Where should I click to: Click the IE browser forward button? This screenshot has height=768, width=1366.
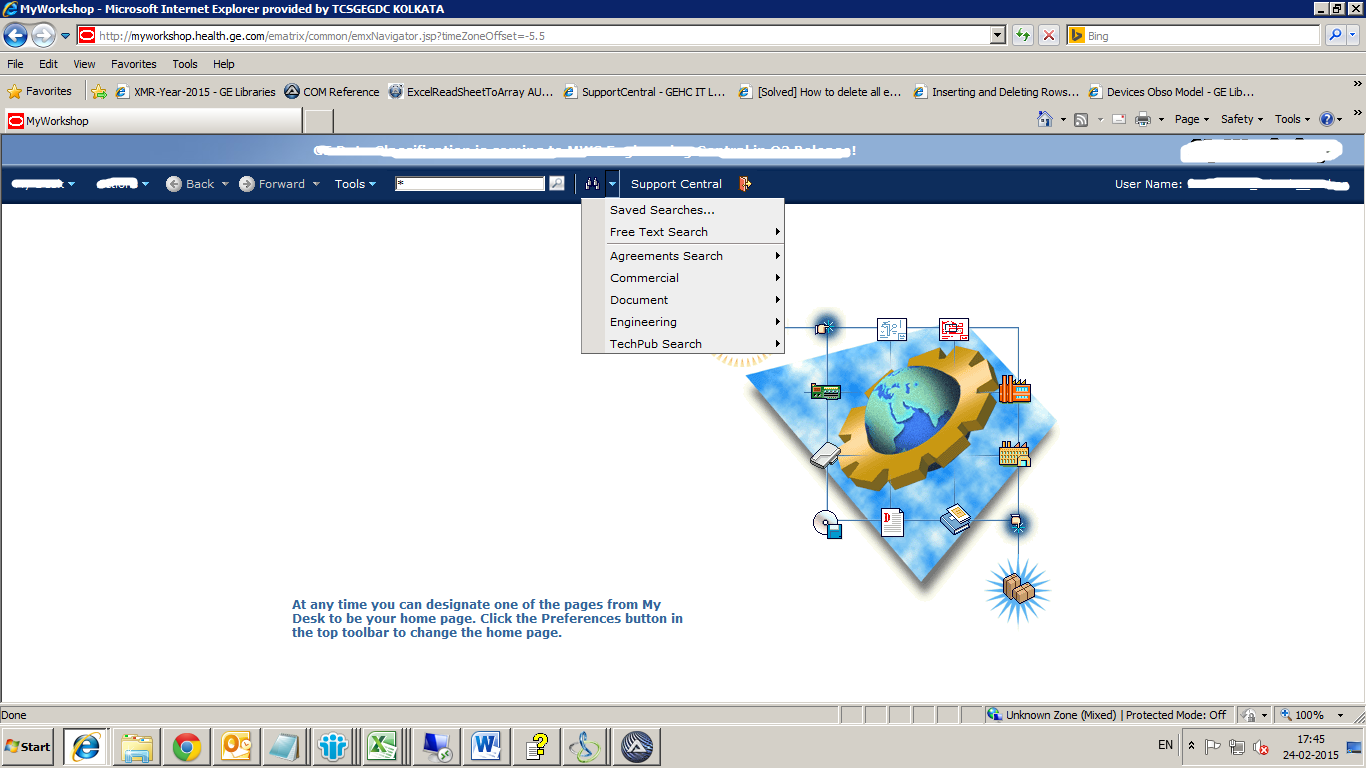pyautogui.click(x=43, y=36)
